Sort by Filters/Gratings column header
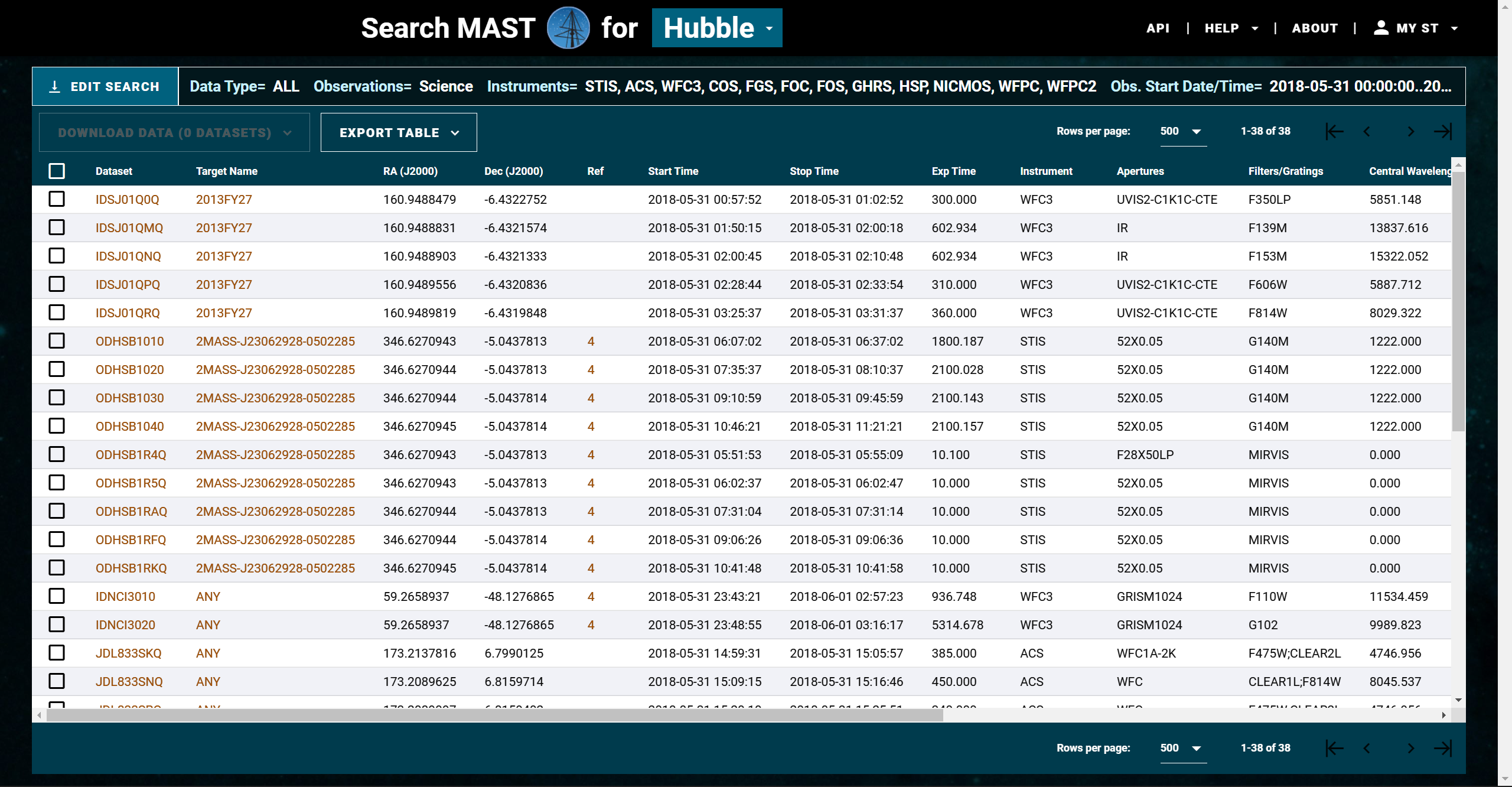The height and width of the screenshot is (787, 1512). [1286, 171]
